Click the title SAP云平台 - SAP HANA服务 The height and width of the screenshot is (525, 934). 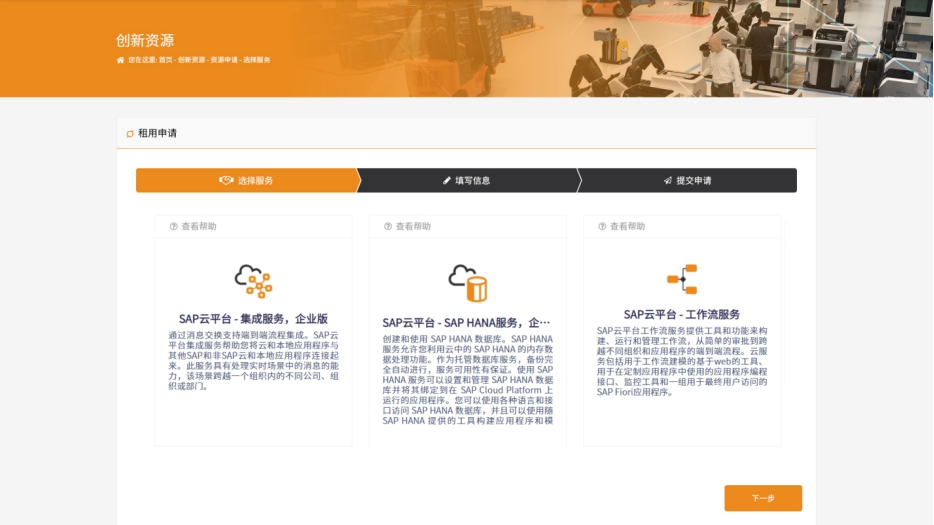pyautogui.click(x=466, y=323)
